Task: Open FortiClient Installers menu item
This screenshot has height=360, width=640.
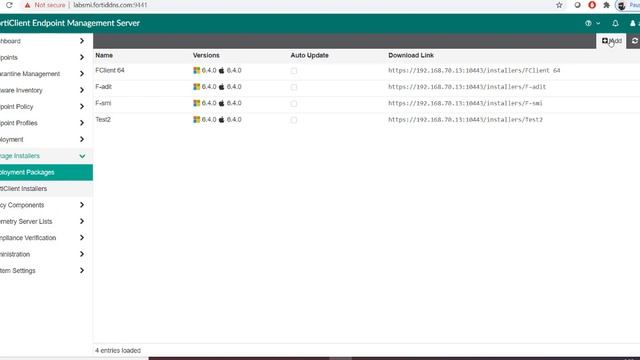Action: tap(46, 189)
